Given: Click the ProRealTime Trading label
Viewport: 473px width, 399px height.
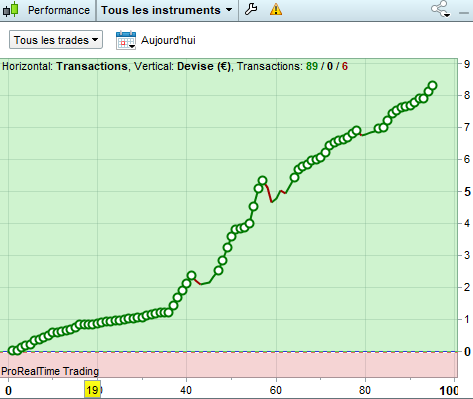Looking at the screenshot, I should point(50,371).
